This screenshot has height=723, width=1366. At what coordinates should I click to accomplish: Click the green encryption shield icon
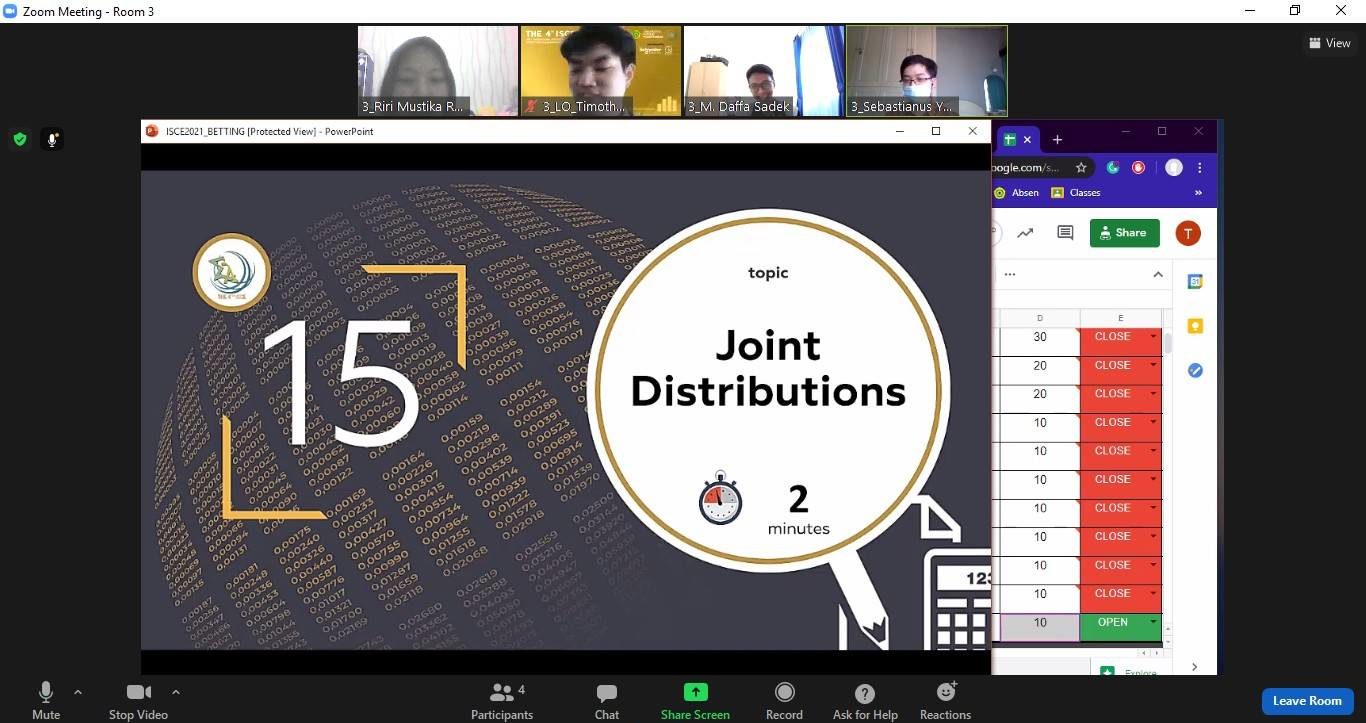[x=20, y=139]
